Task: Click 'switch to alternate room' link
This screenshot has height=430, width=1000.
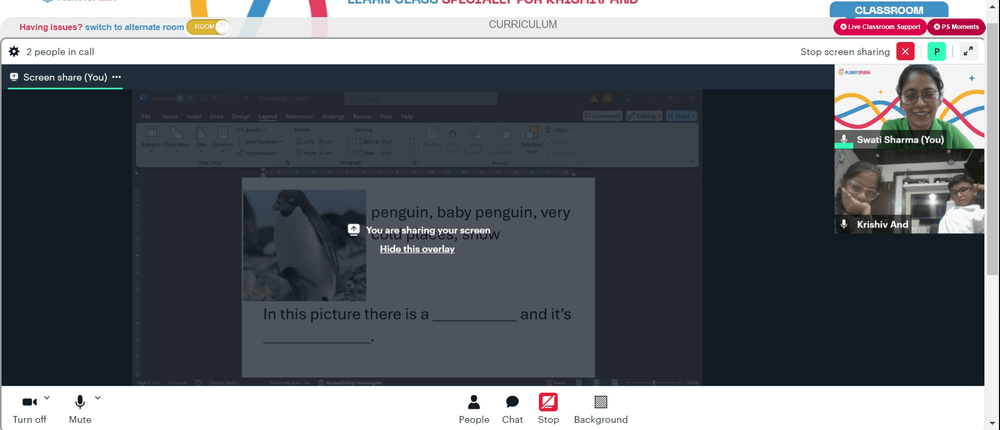Action: pos(135,27)
